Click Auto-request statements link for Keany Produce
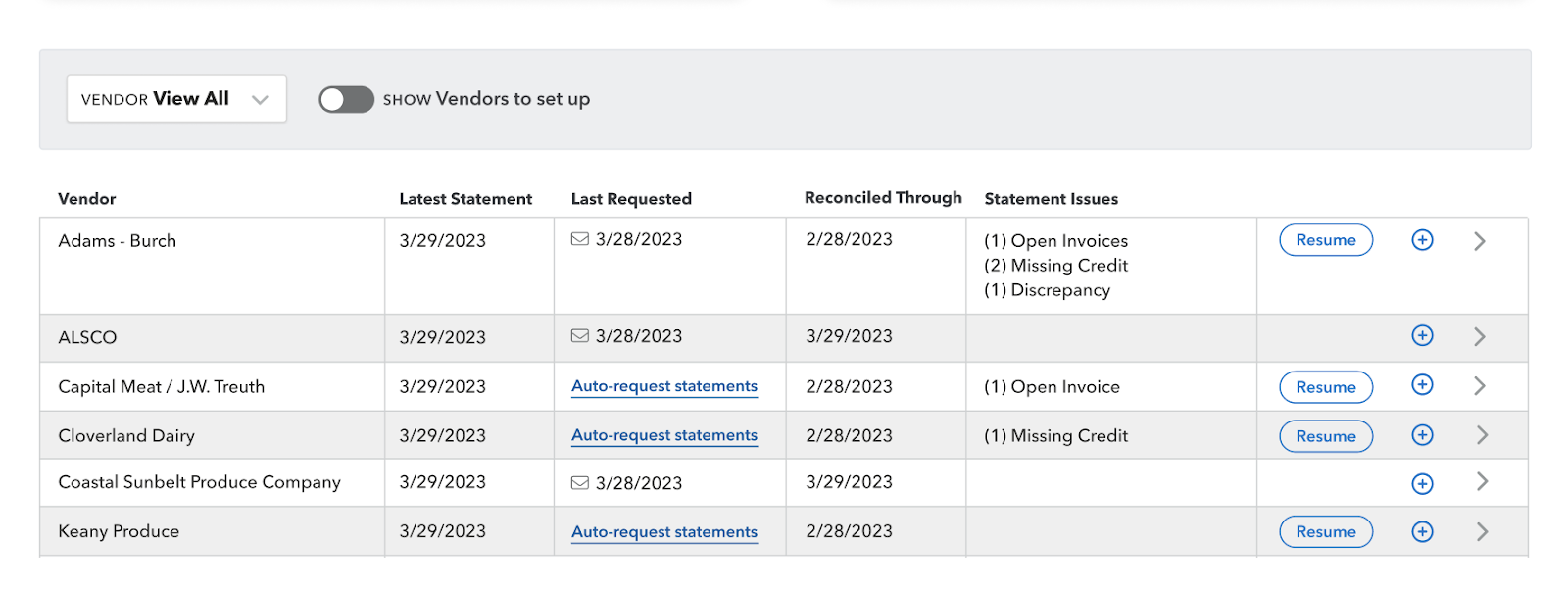 coord(664,532)
